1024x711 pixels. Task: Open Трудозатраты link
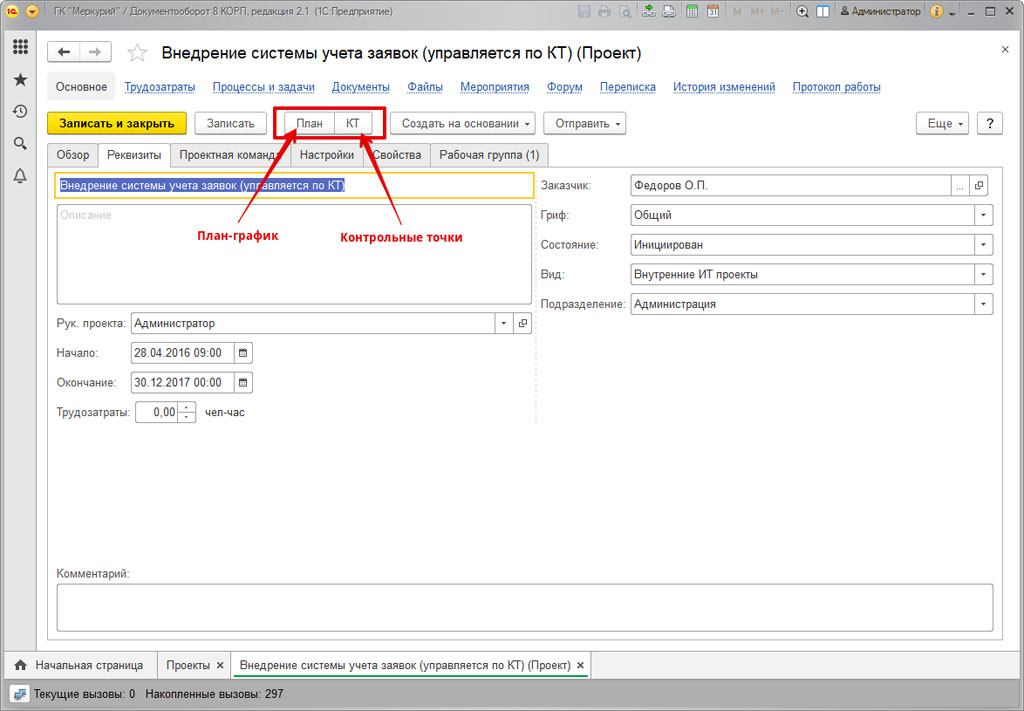pyautogui.click(x=160, y=87)
